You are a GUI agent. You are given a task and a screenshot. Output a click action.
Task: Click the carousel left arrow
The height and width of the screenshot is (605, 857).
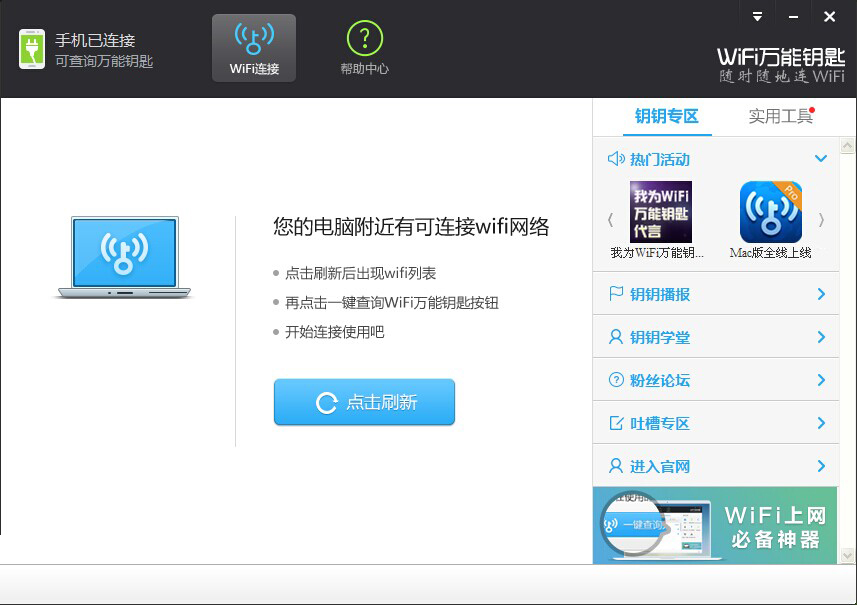tap(610, 219)
